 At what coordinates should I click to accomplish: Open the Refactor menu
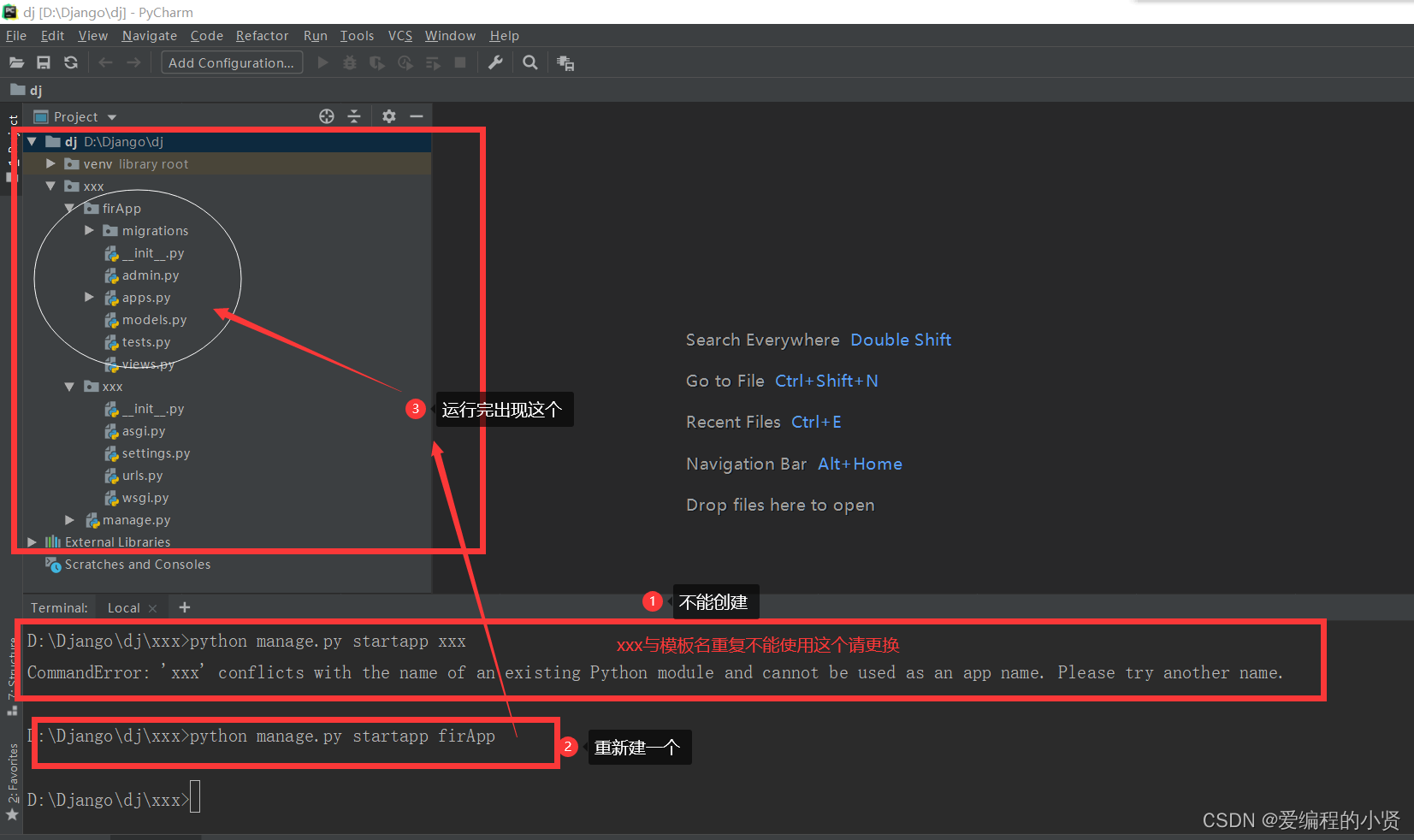pos(263,36)
